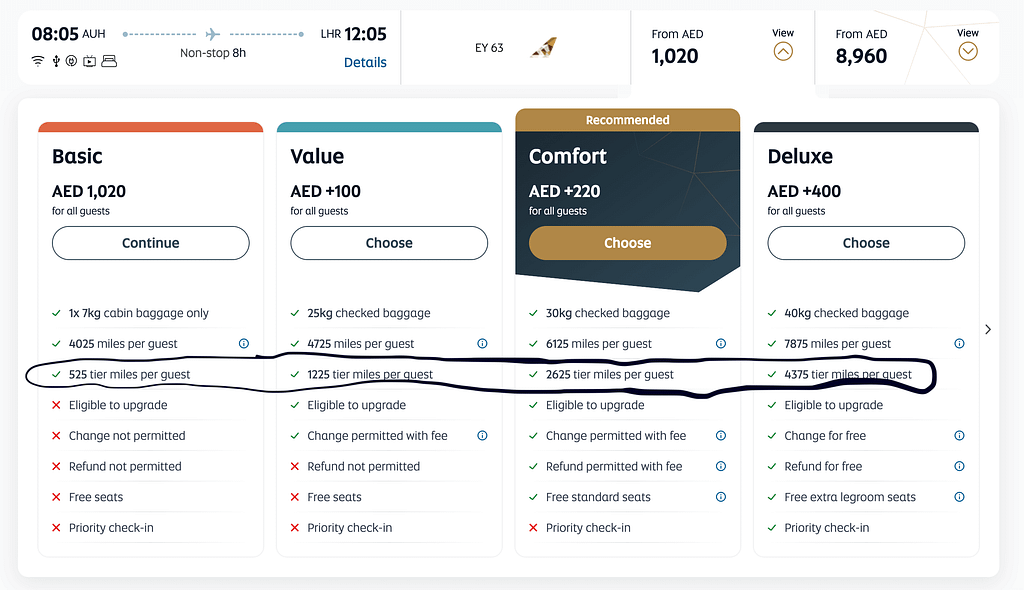
Task: Click the rightmost amenity icon under 08:05
Action: [x=108, y=60]
